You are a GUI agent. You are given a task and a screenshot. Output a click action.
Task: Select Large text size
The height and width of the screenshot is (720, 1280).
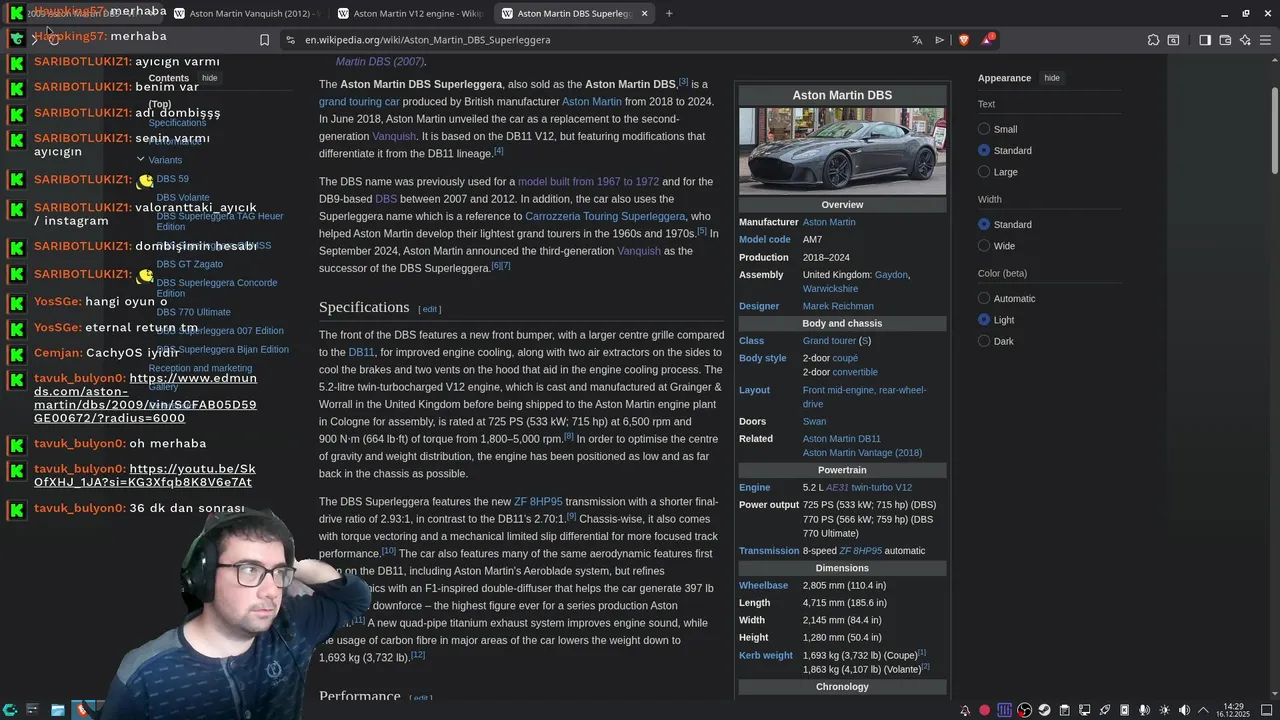click(984, 172)
